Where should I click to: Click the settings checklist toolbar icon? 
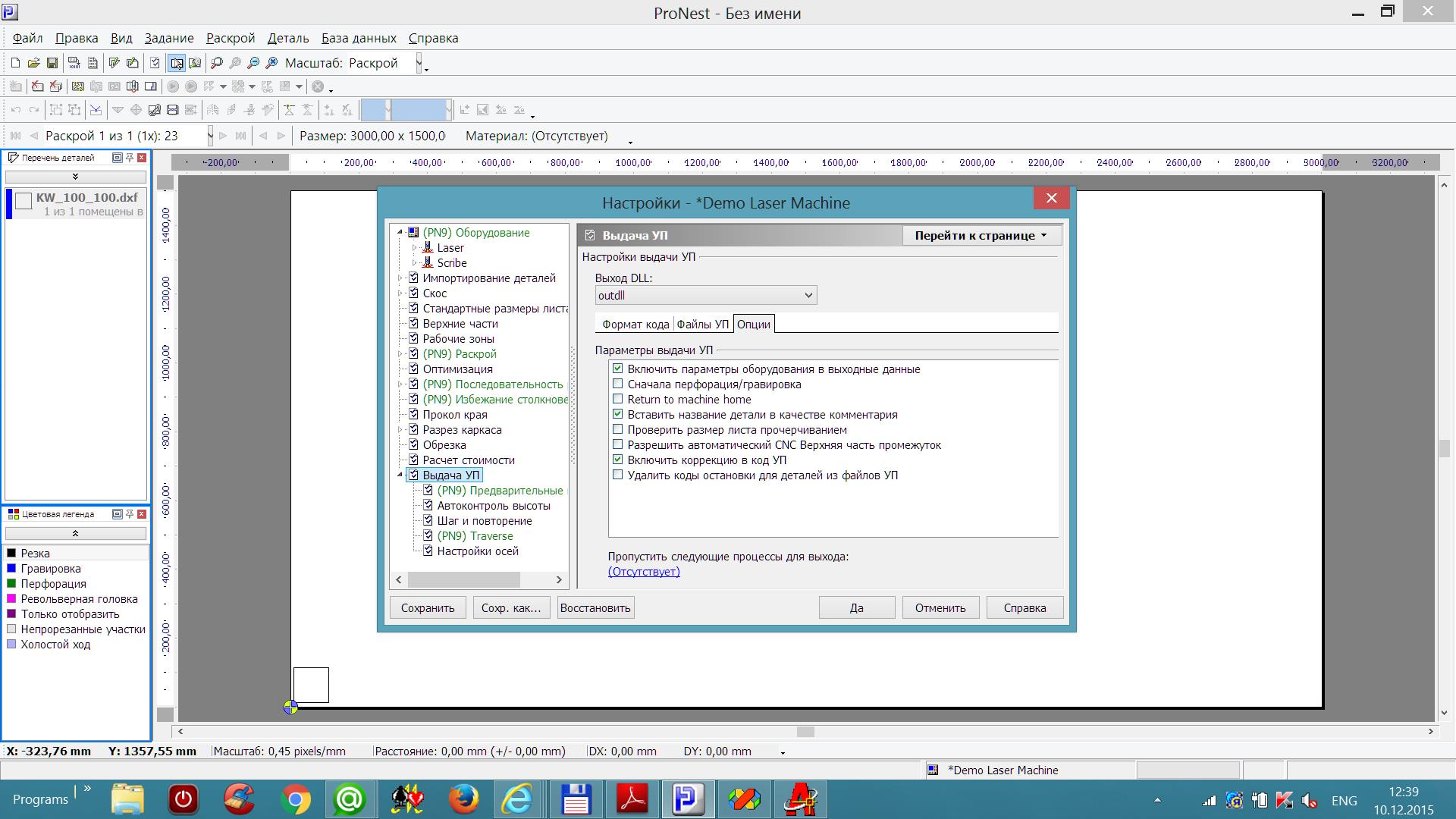coord(155,63)
